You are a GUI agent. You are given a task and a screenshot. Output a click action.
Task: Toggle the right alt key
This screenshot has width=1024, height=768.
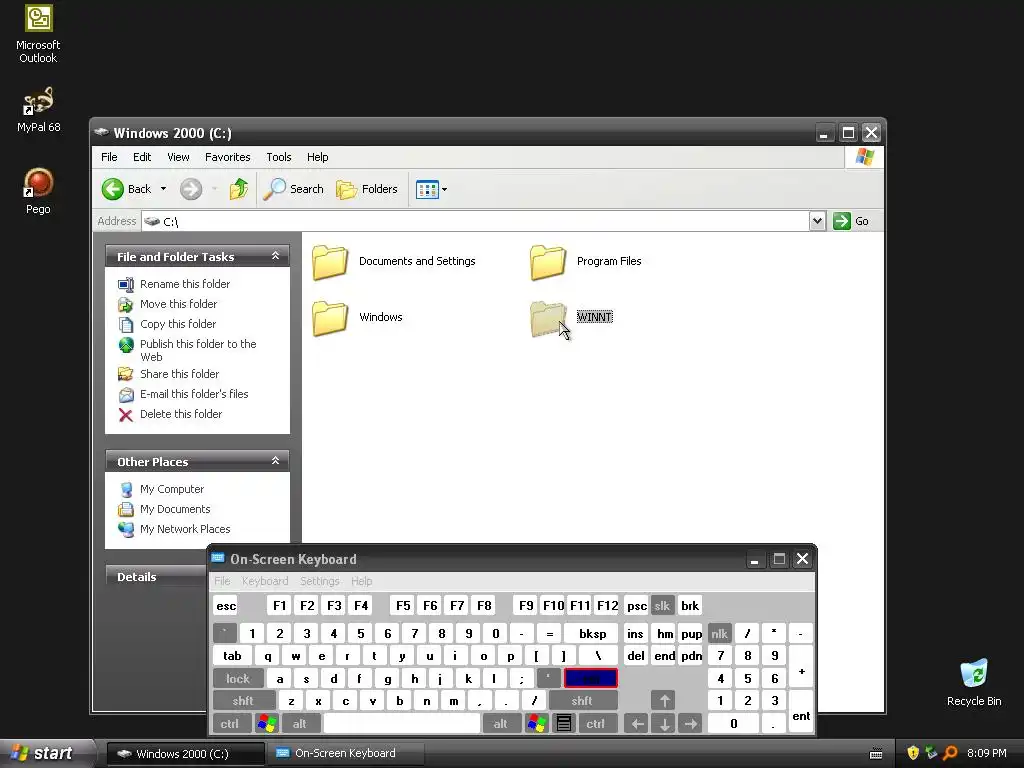click(x=501, y=724)
